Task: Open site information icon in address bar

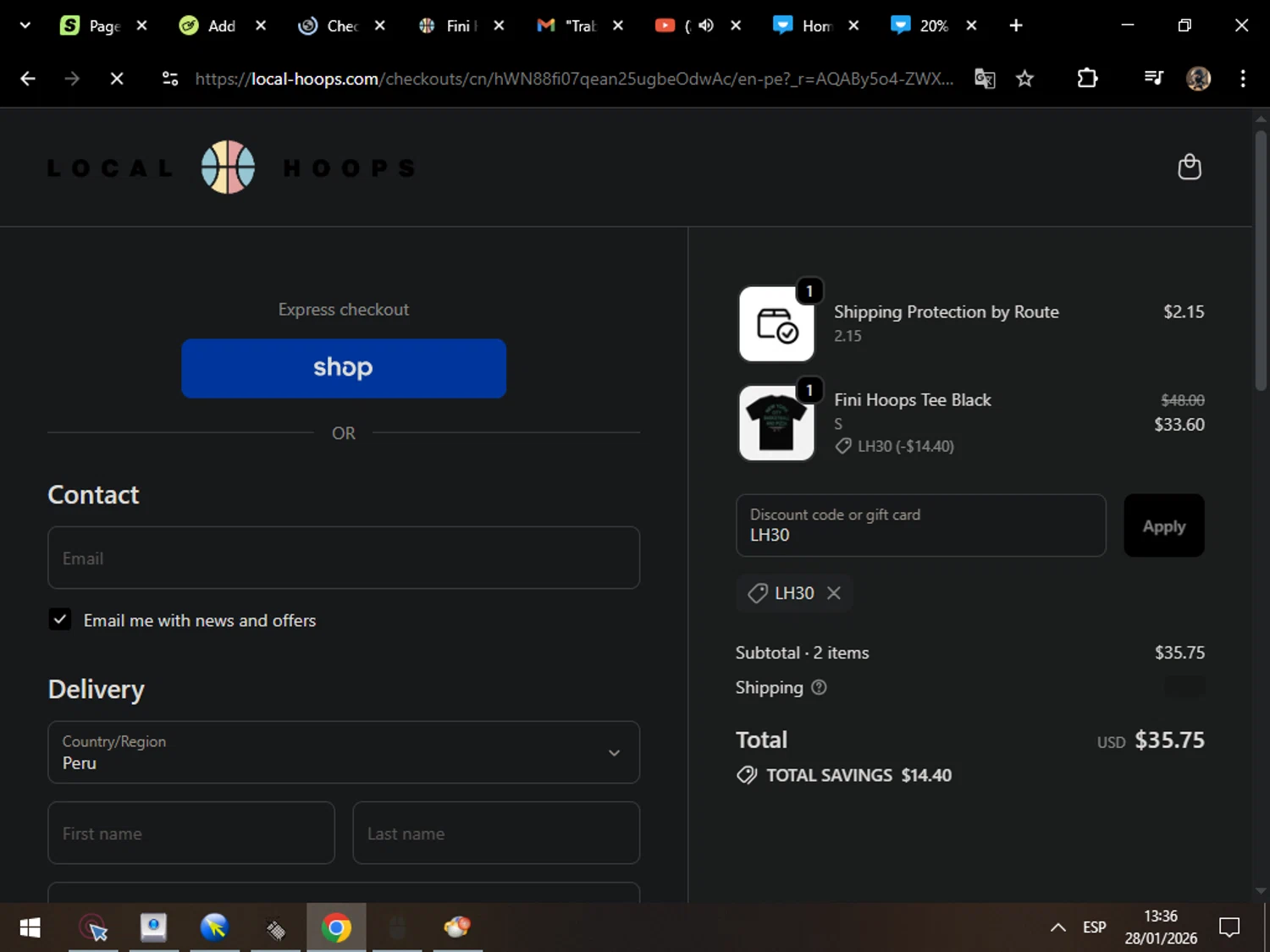Action: (x=170, y=79)
